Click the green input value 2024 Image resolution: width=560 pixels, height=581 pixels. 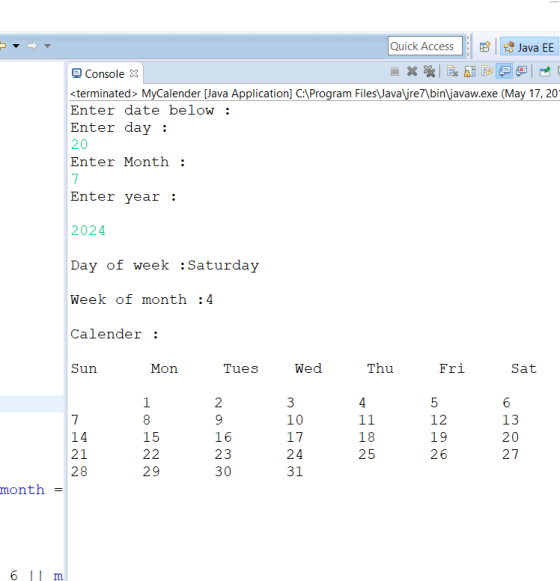88,230
